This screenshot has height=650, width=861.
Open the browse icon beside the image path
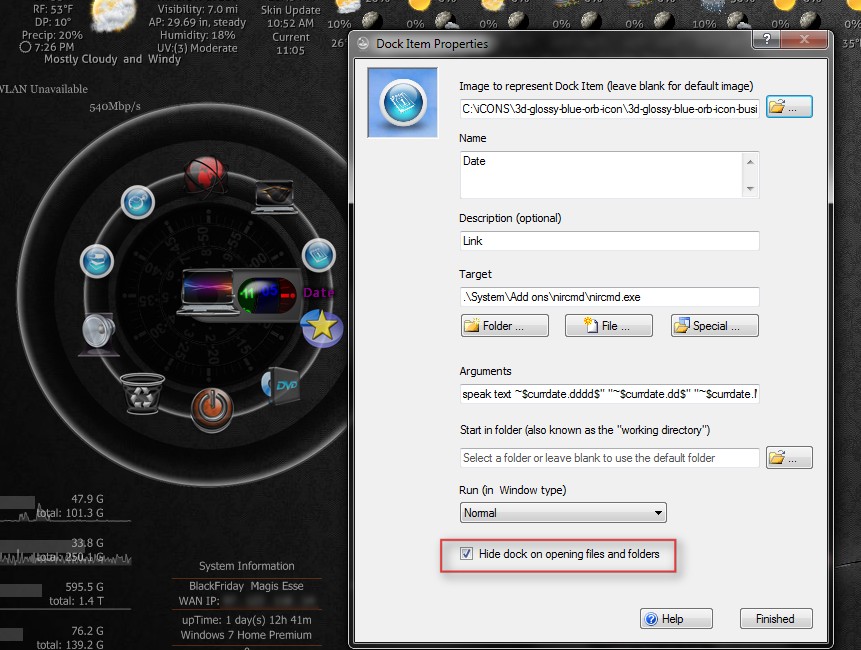pyautogui.click(x=789, y=106)
